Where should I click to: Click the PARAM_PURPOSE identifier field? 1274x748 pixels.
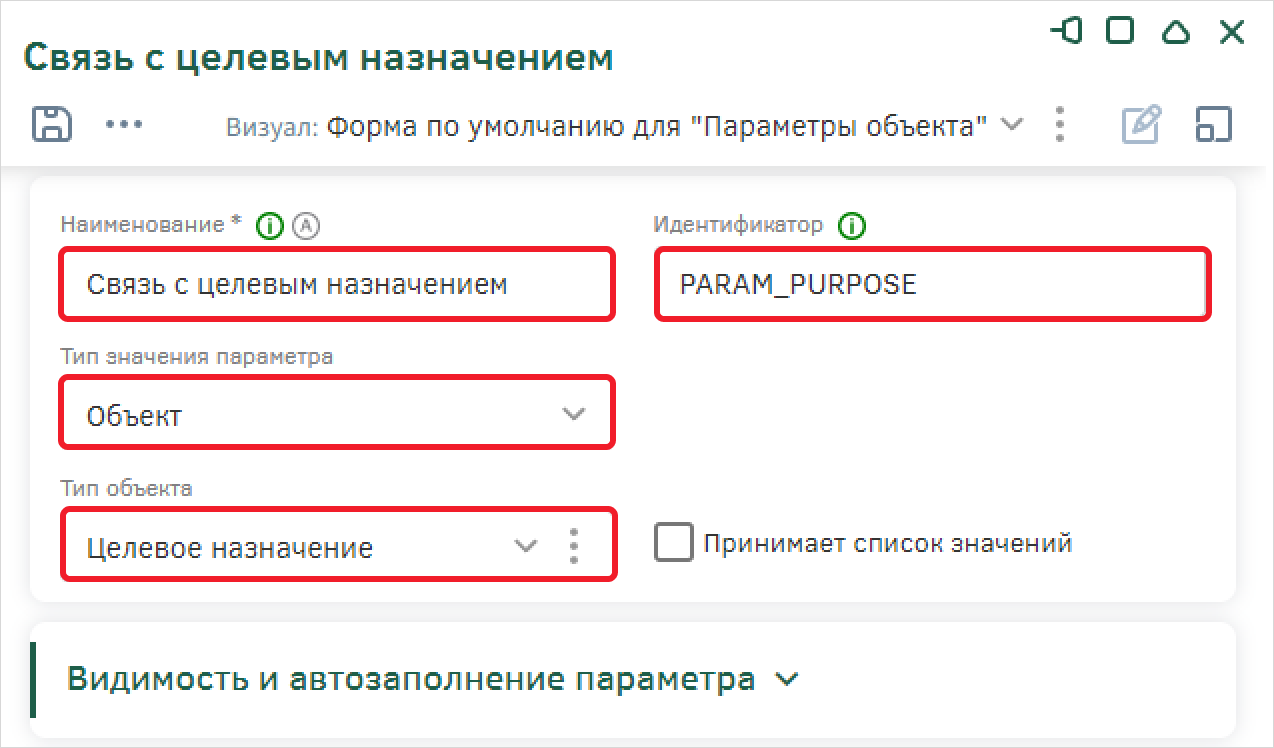(933, 284)
